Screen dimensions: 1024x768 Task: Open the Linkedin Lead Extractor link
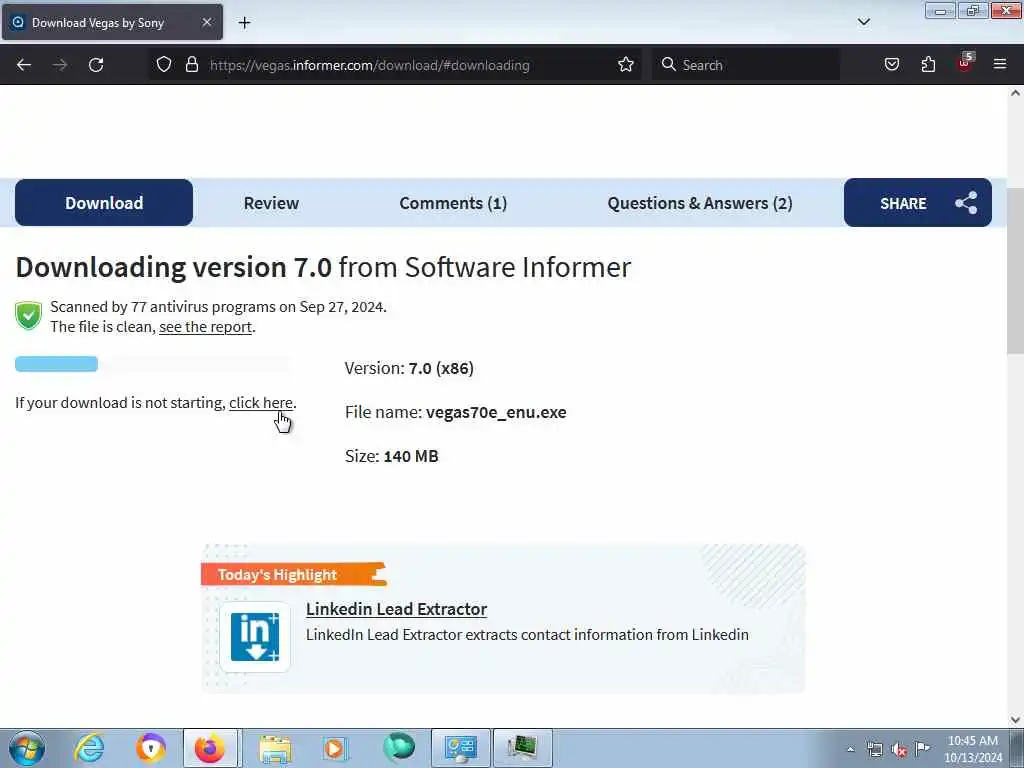click(396, 609)
